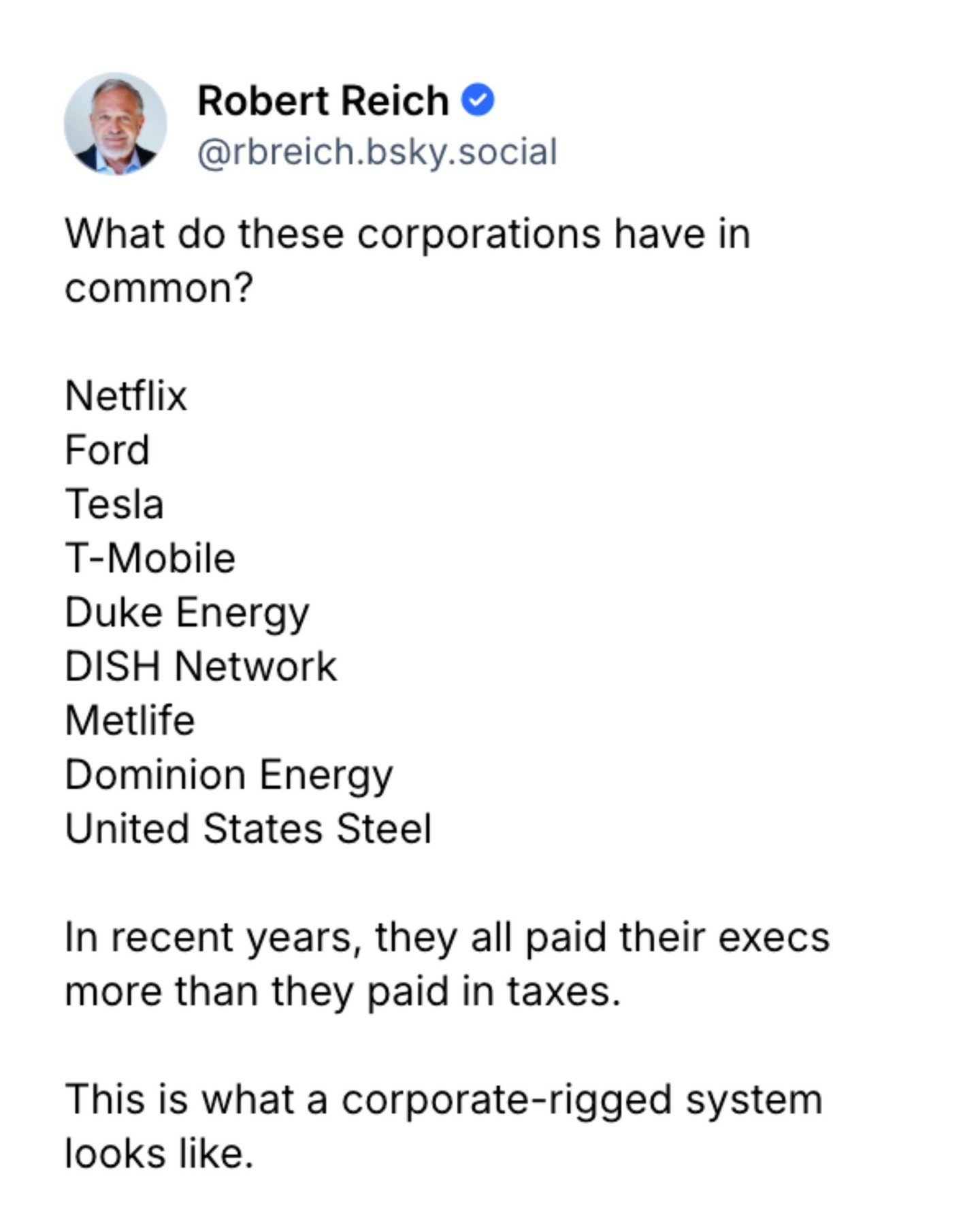Select the T-Mobile list entry
The height and width of the screenshot is (1225, 980).
pyautogui.click(x=150, y=558)
